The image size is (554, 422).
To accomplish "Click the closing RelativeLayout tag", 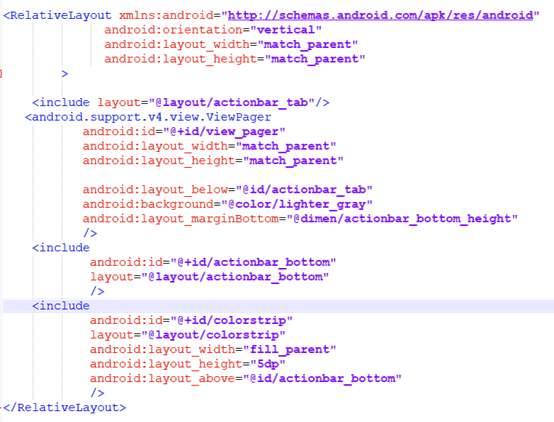I will [x=64, y=408].
